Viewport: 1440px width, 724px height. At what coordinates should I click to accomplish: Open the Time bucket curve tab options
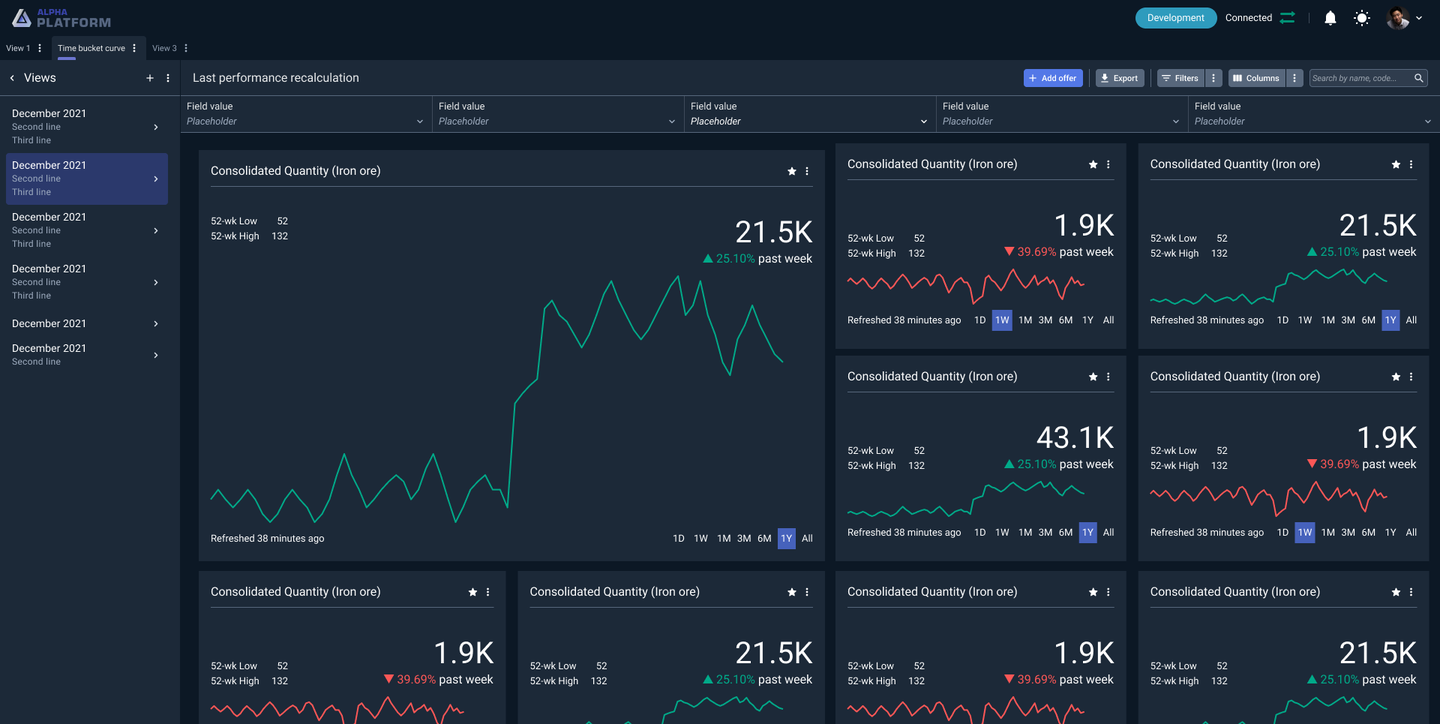point(135,48)
